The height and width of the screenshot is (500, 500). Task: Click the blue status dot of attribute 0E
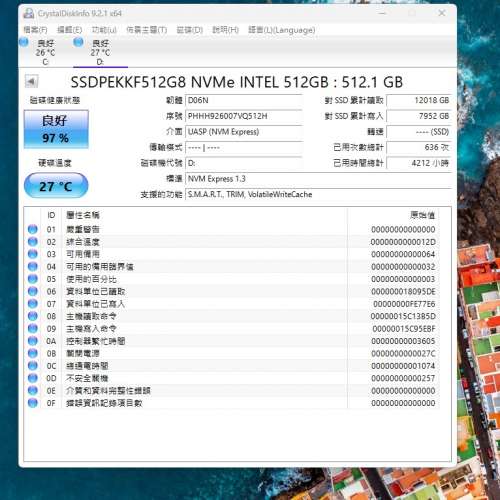click(33, 390)
